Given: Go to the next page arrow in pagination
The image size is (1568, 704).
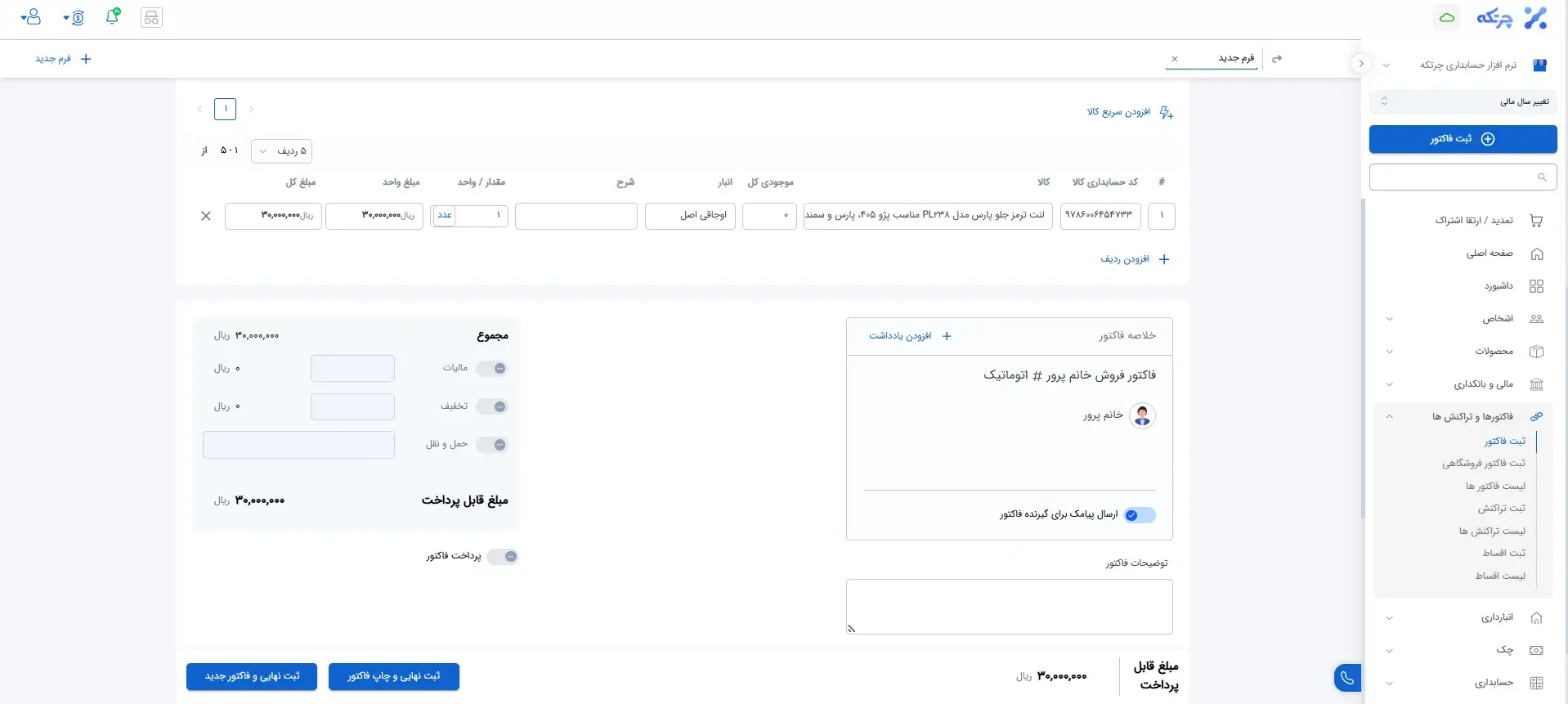Looking at the screenshot, I should click(x=199, y=109).
